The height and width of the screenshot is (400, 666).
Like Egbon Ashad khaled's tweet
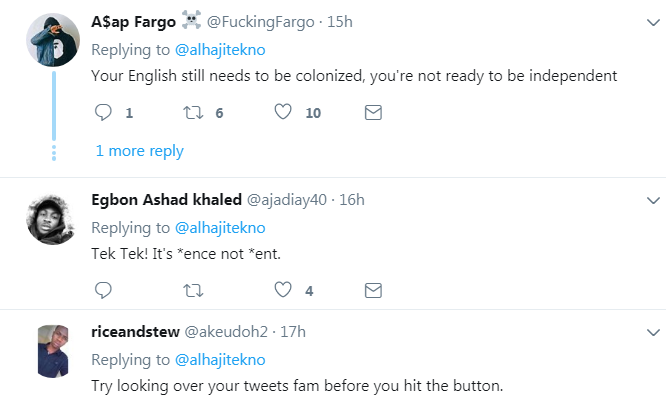(x=284, y=291)
